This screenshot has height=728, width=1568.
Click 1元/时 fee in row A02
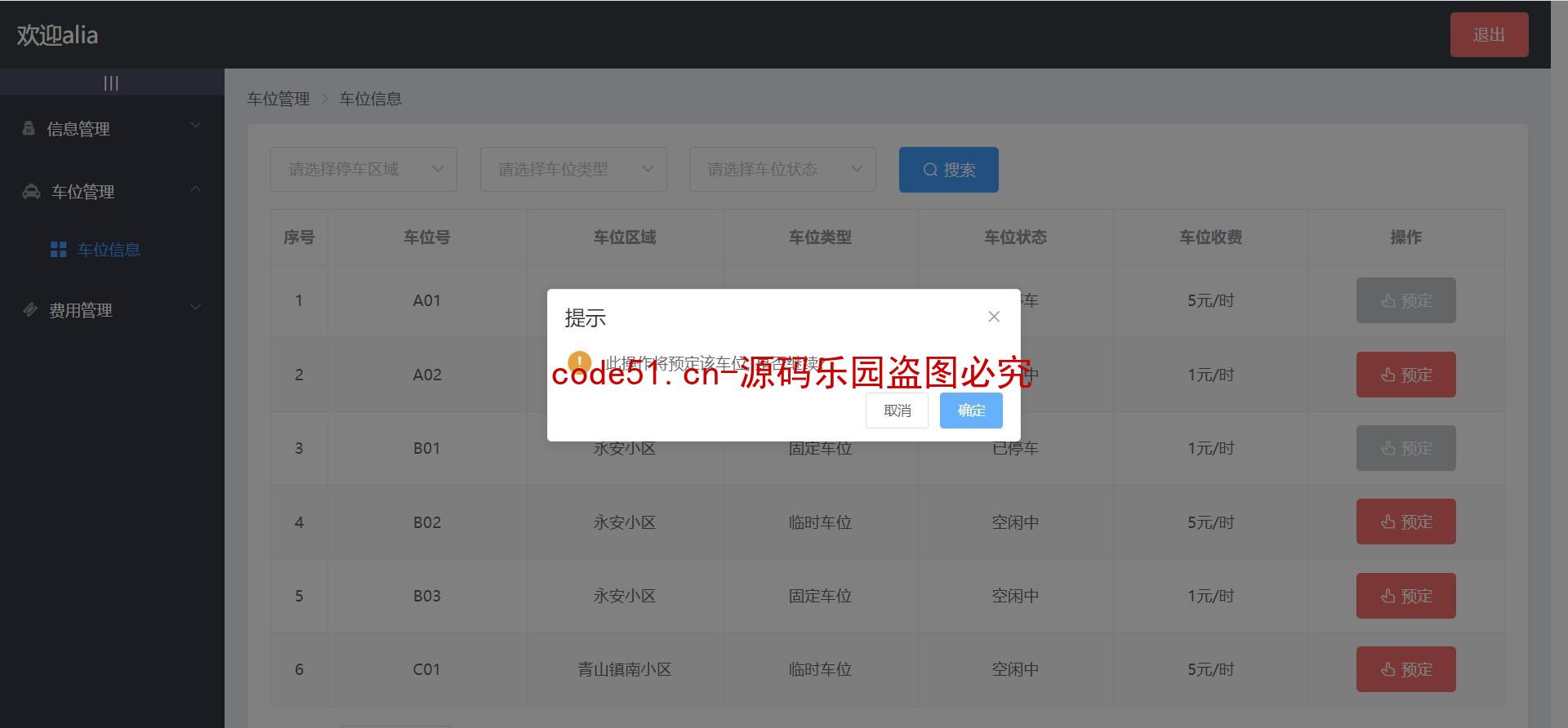(1210, 375)
